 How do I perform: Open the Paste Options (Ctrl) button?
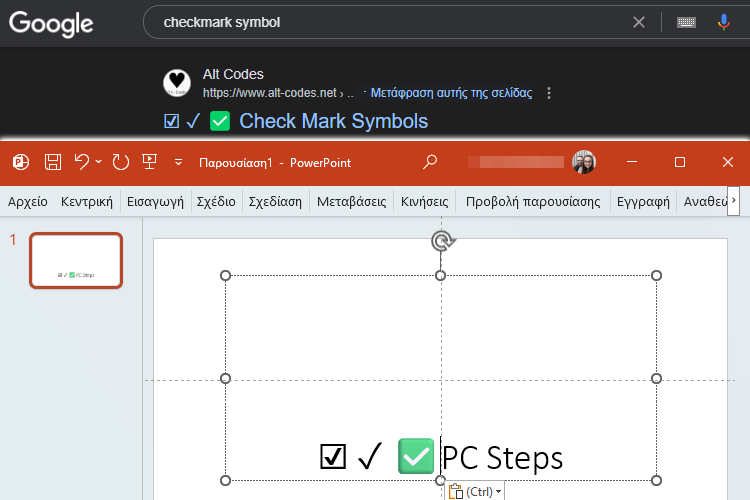coord(474,491)
